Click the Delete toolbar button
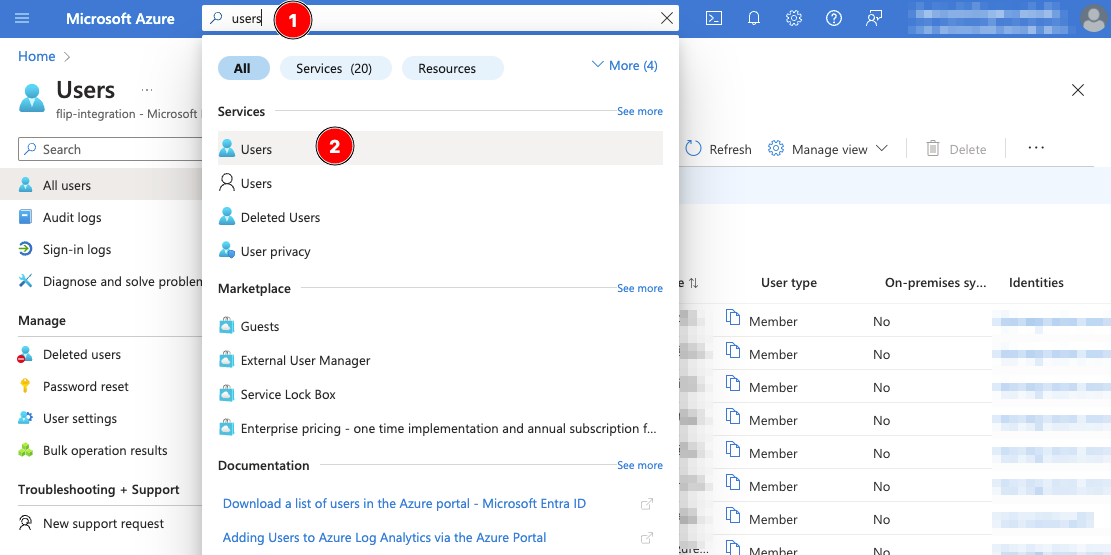 pyautogui.click(x=956, y=149)
